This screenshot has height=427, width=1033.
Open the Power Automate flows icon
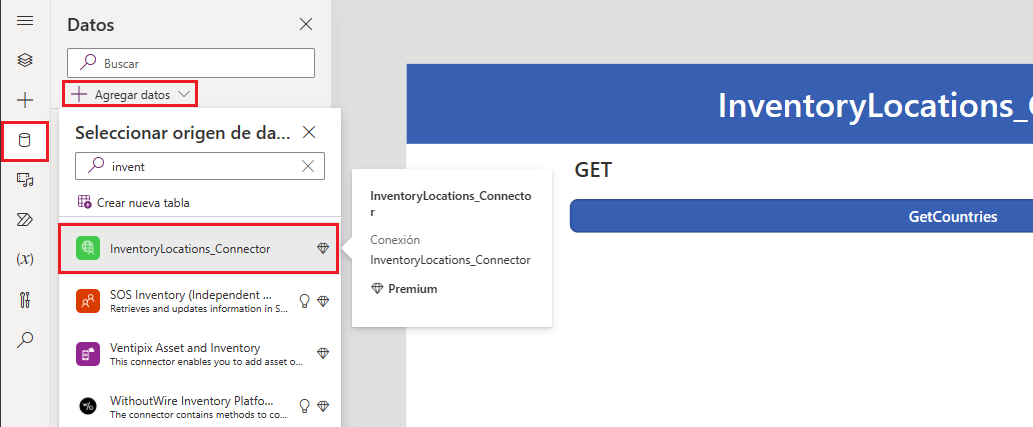25,219
